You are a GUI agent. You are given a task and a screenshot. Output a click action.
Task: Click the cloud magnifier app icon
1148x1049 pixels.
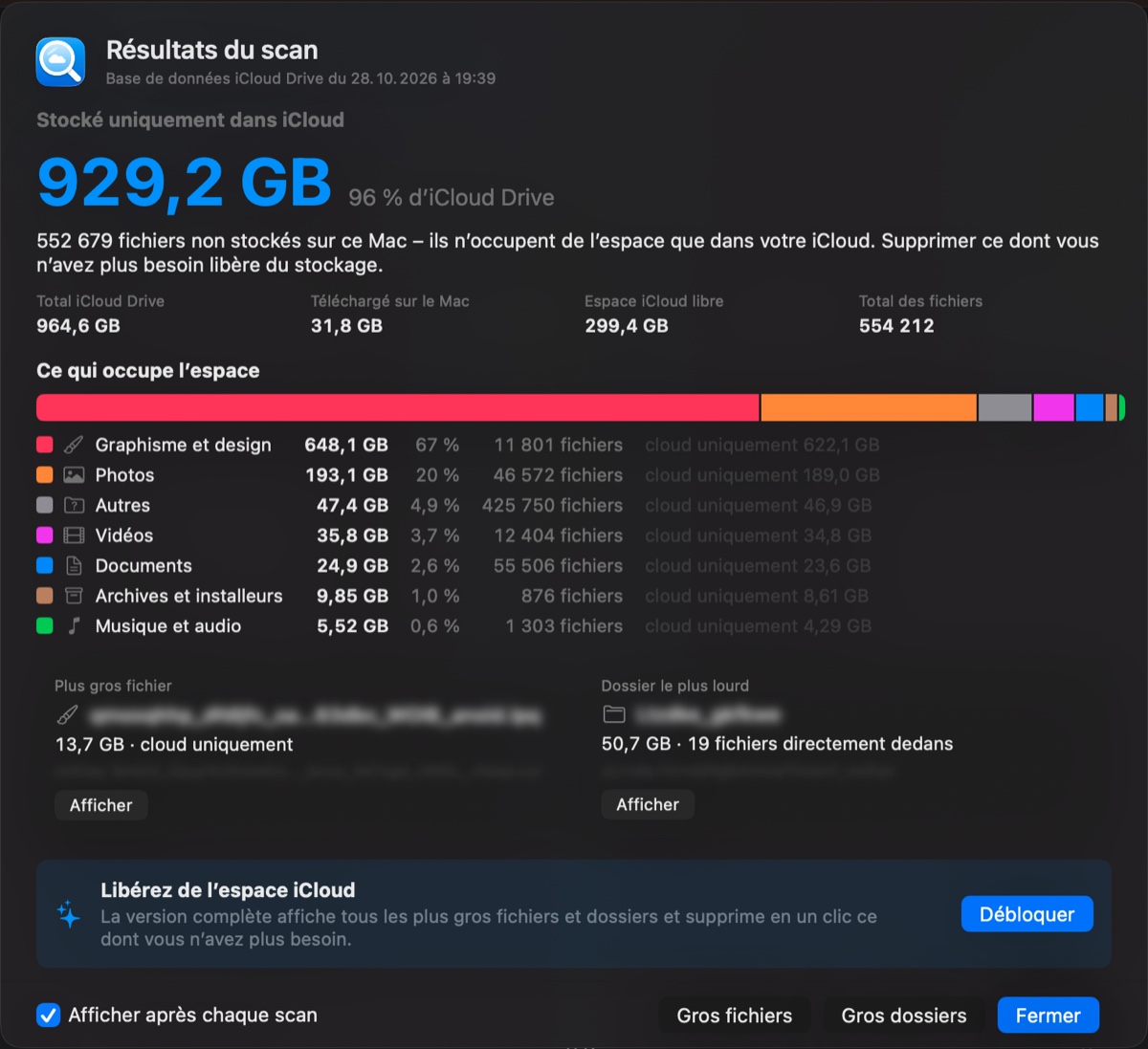[x=60, y=62]
